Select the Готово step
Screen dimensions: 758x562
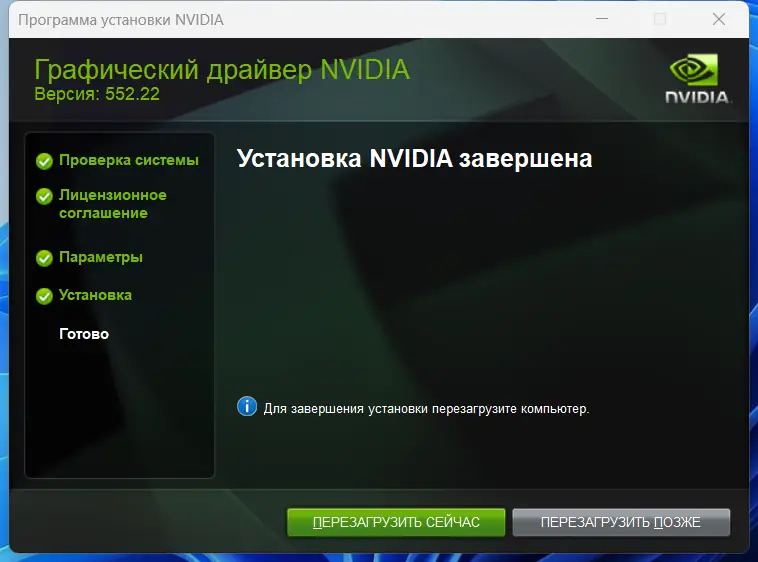pos(84,334)
